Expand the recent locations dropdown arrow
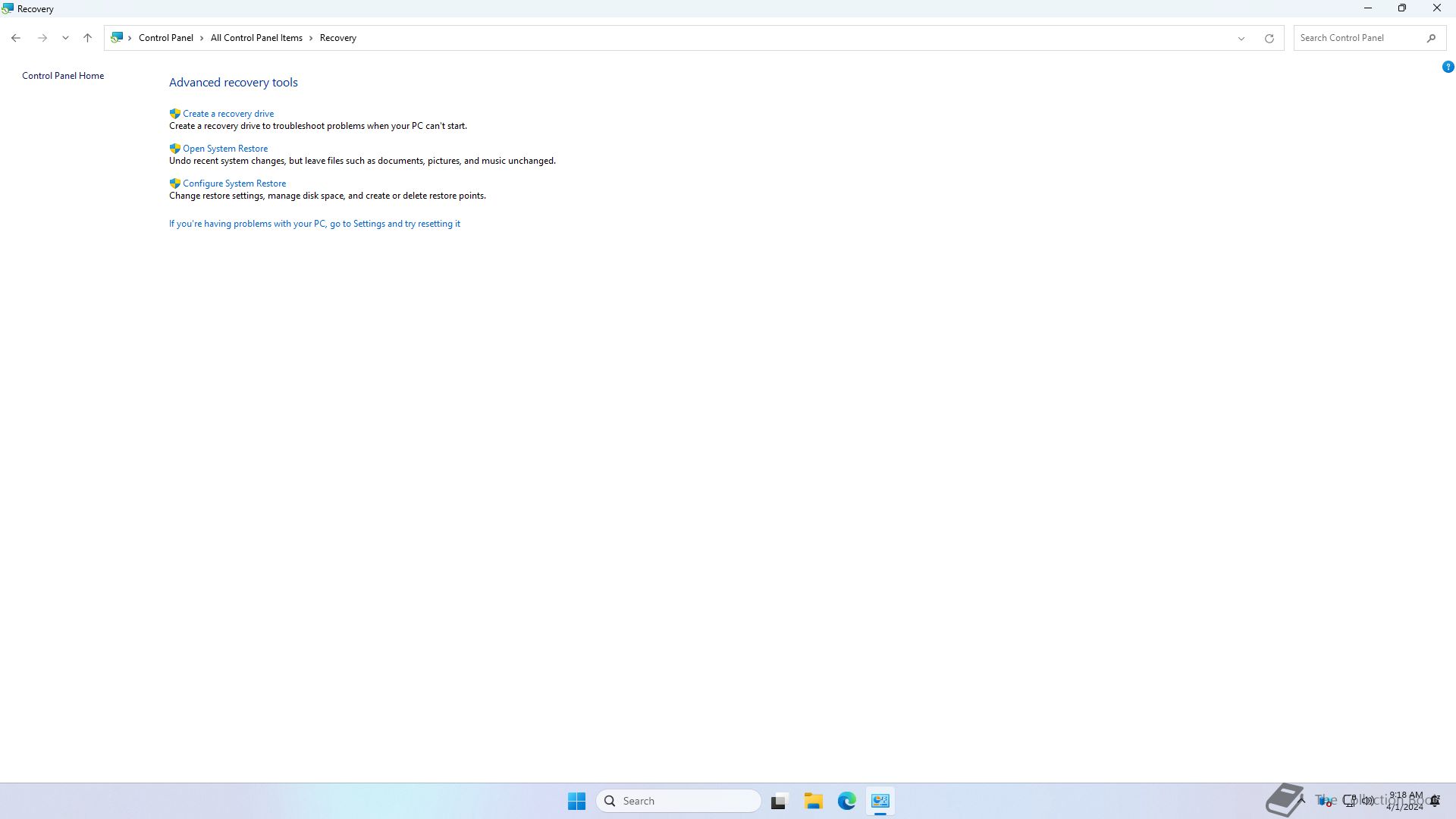The width and height of the screenshot is (1456, 819). [x=65, y=38]
